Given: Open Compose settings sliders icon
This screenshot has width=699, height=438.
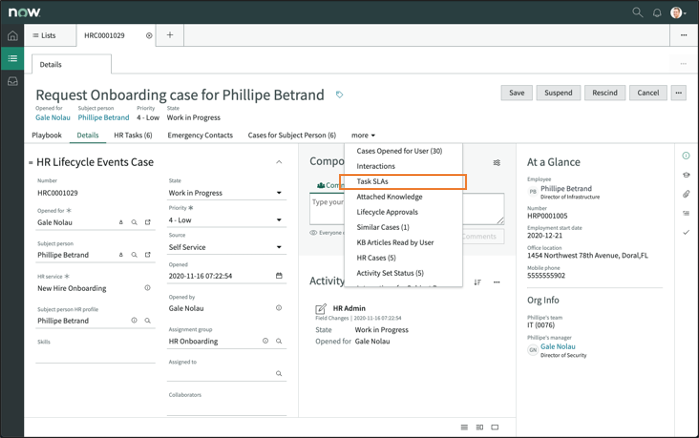Looking at the screenshot, I should pyautogui.click(x=497, y=163).
